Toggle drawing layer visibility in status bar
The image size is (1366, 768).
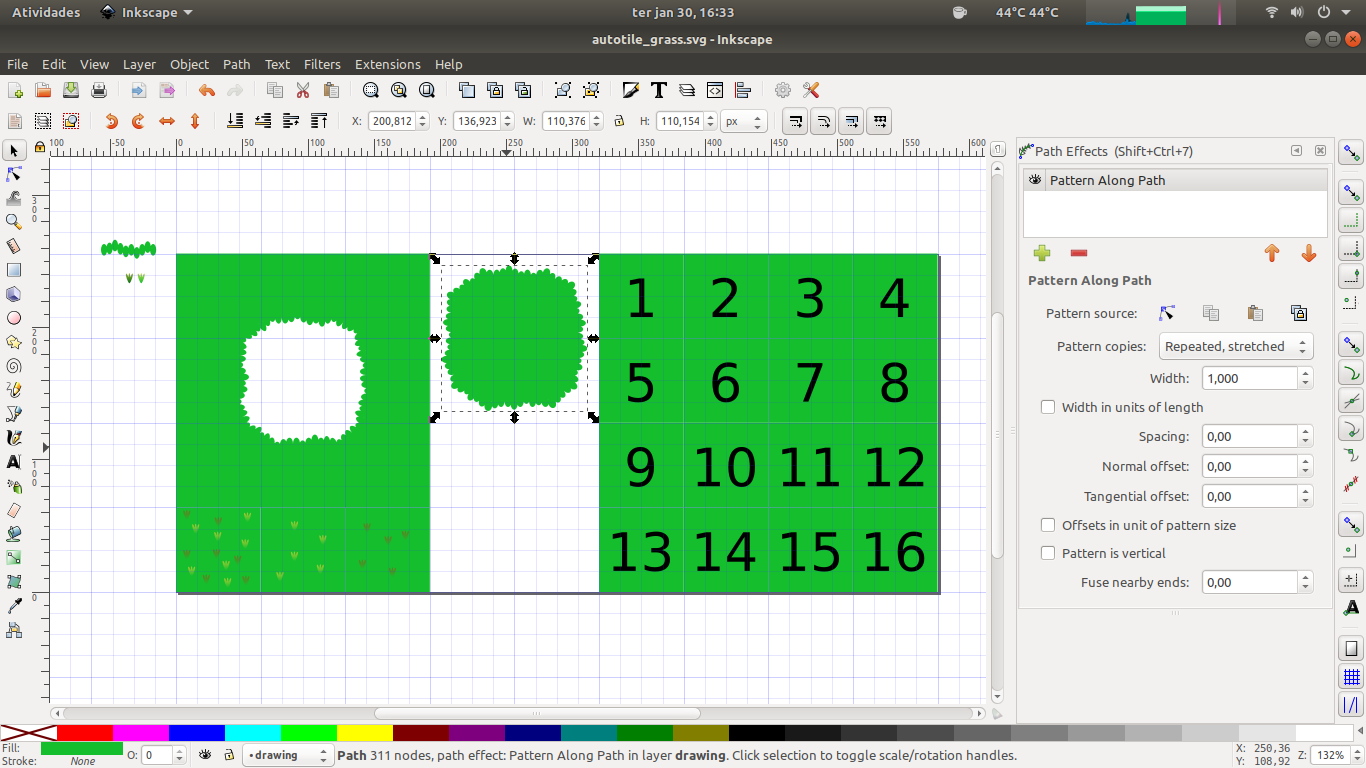(205, 755)
